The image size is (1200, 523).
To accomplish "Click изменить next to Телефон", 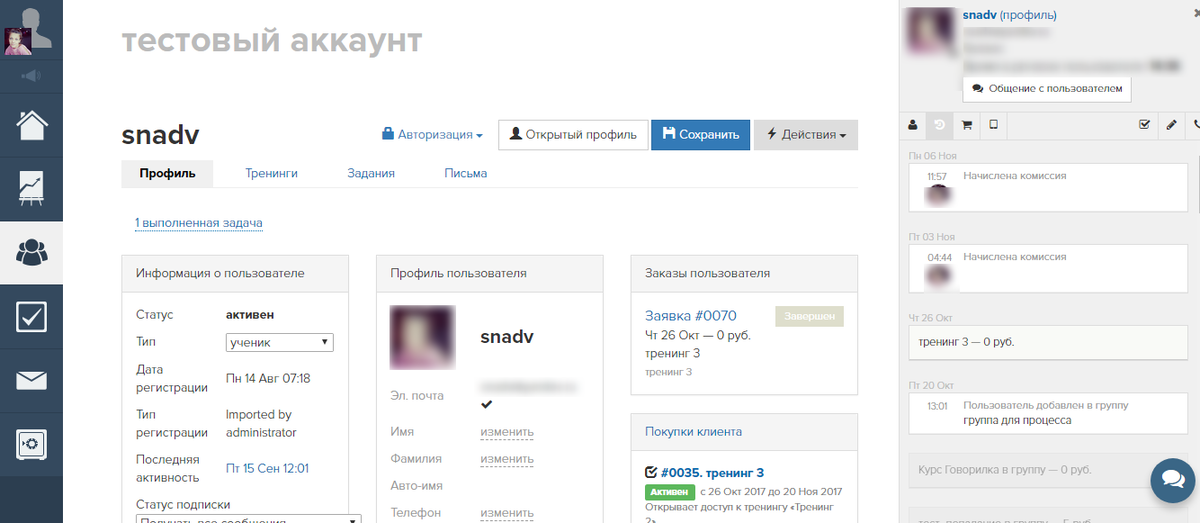I will [507, 513].
